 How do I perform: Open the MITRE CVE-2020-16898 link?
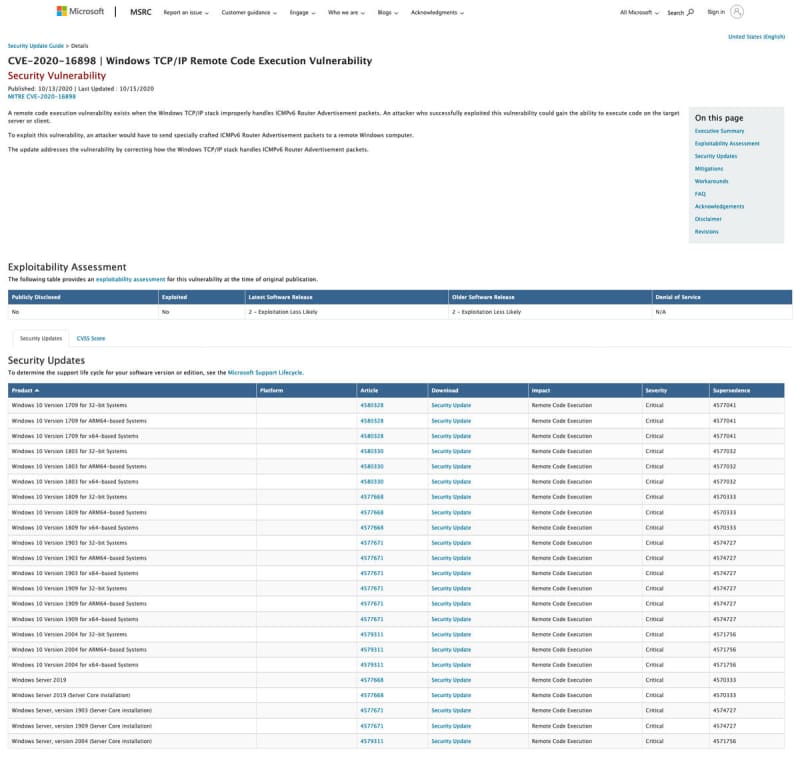(41, 96)
